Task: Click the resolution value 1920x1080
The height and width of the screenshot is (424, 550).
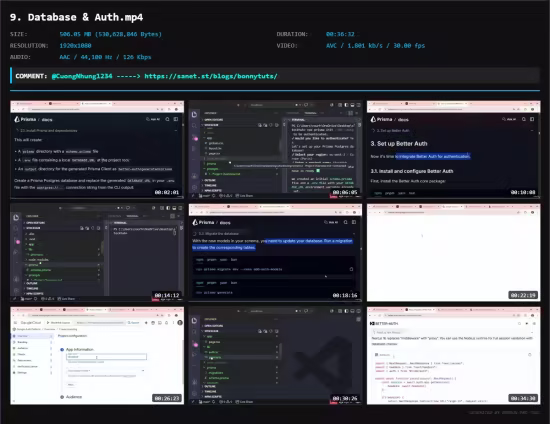Action: (x=75, y=46)
